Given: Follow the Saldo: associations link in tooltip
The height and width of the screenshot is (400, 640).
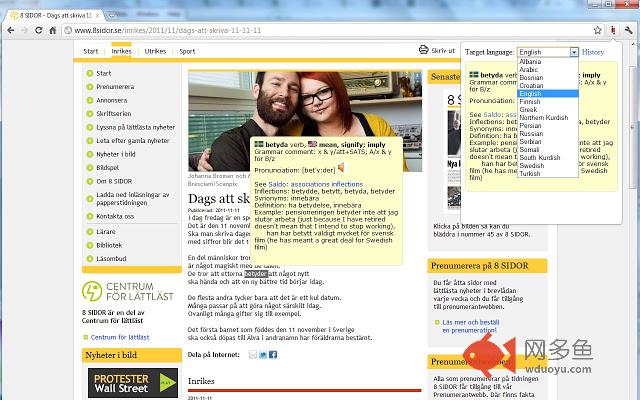Looking at the screenshot, I should [299, 184].
